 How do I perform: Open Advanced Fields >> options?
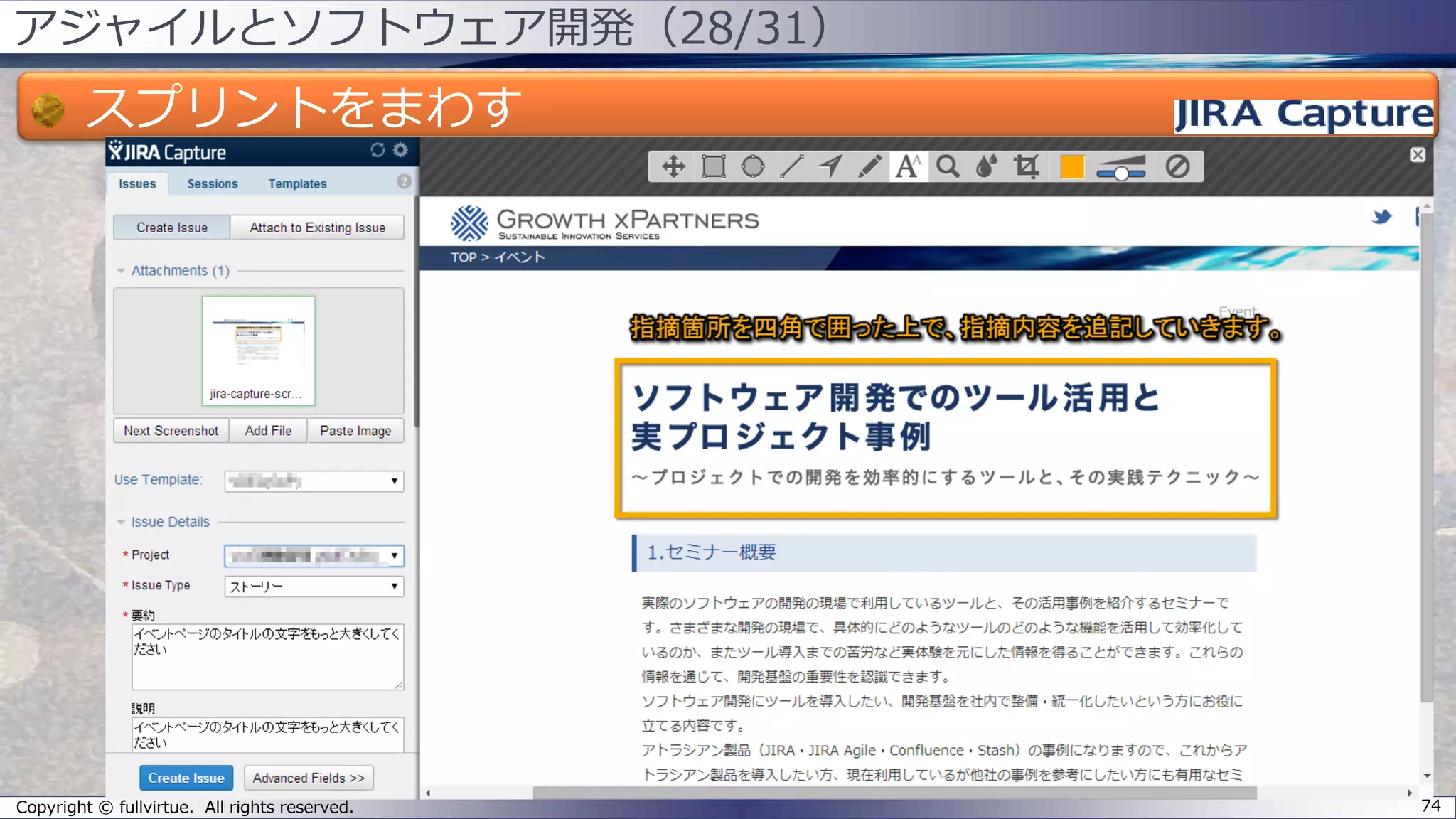tap(309, 778)
